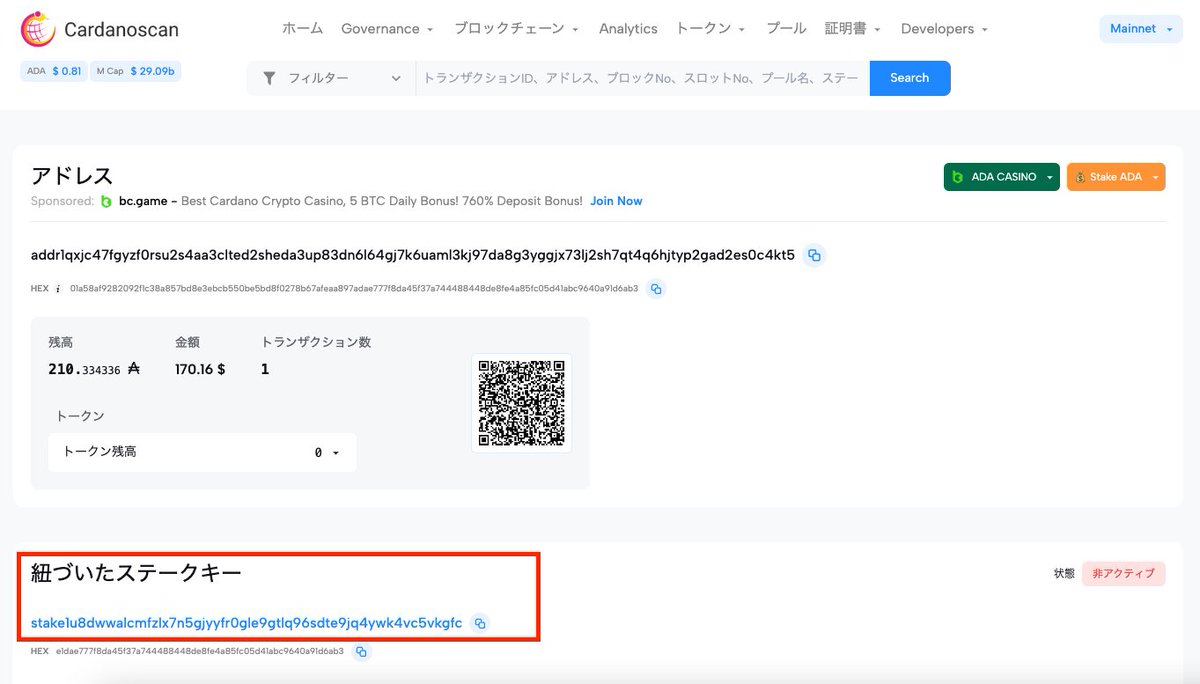Copy the address HEX value
The image size is (1200, 684).
coord(656,289)
